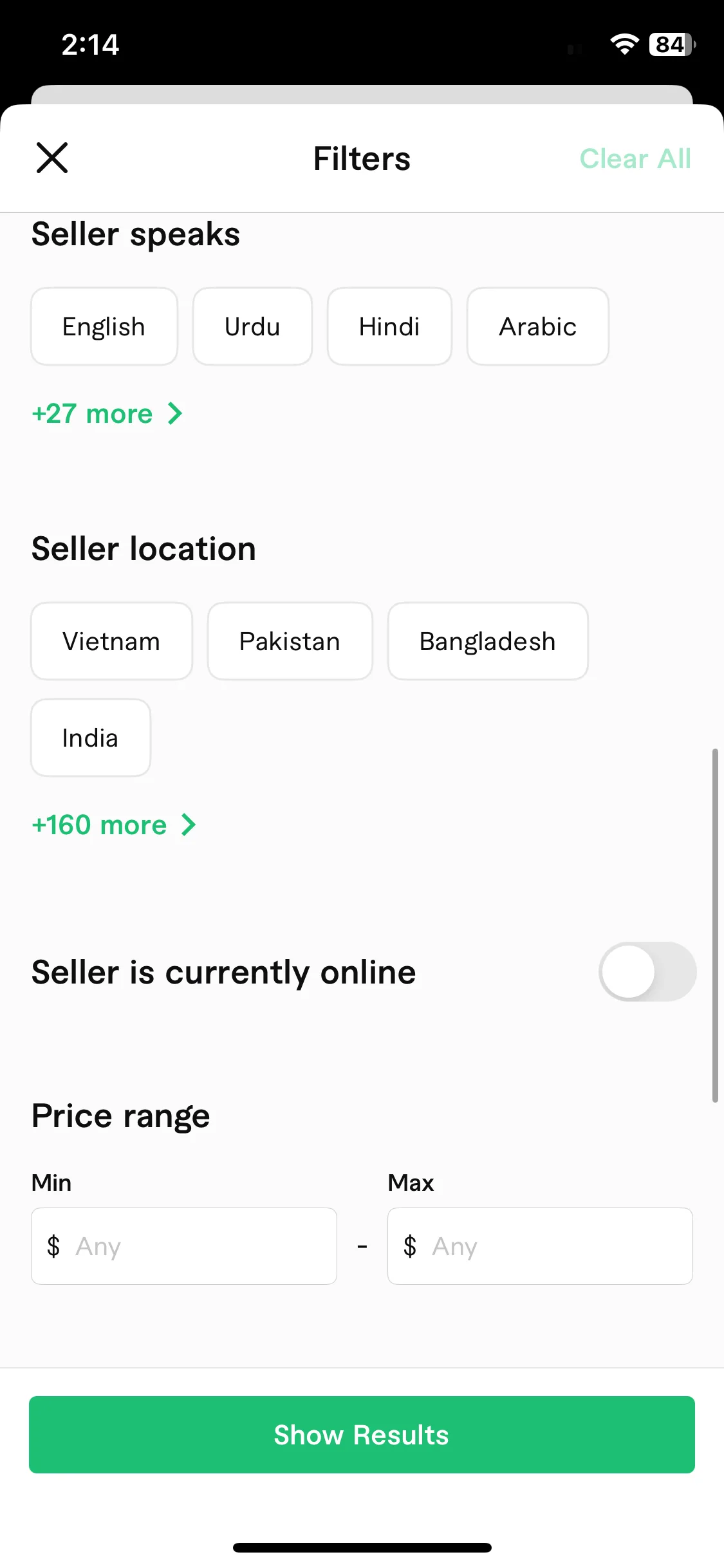
Task: Enable Seller is currently online switch
Action: (647, 971)
